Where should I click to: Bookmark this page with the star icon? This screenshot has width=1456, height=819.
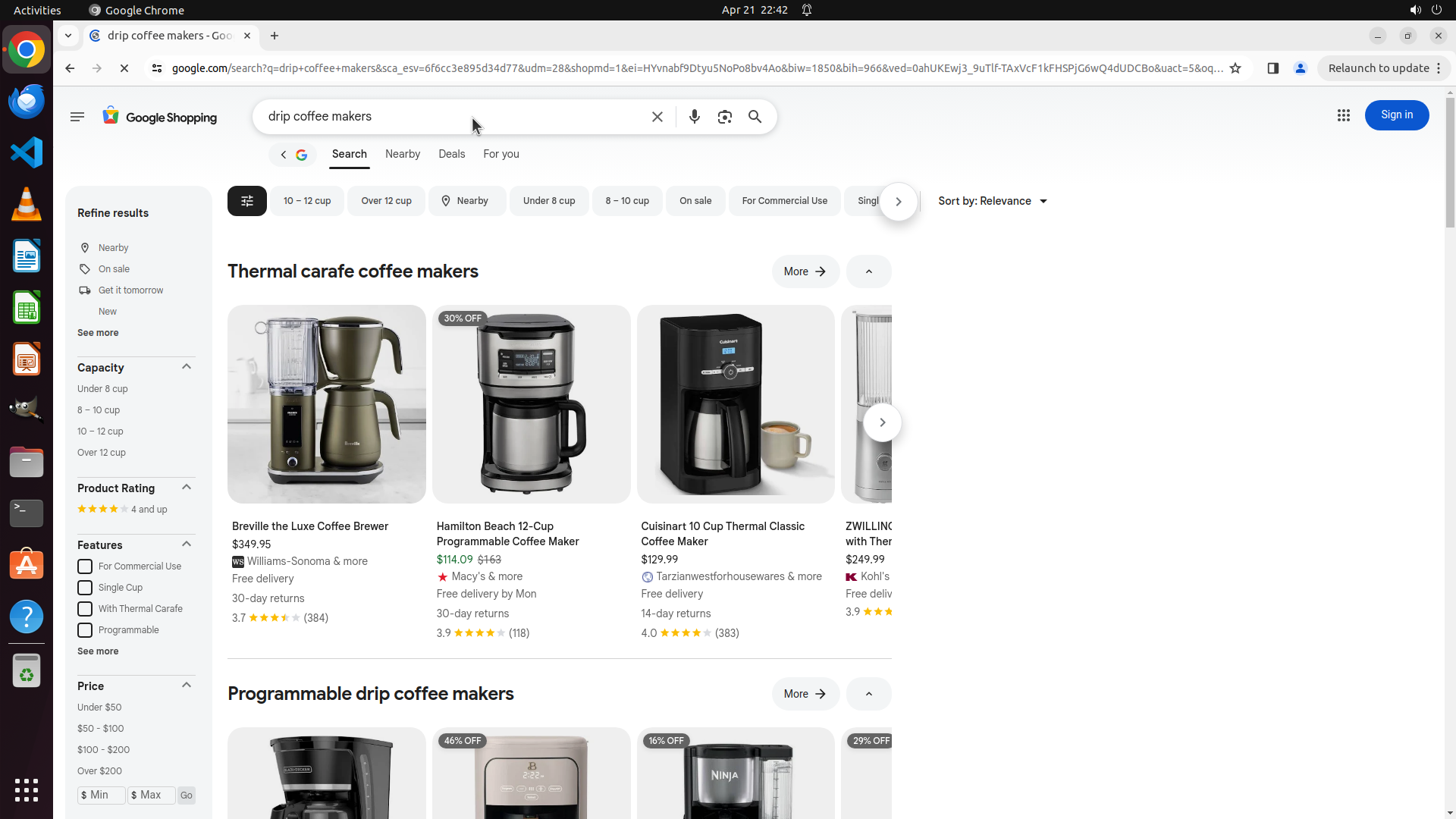point(1235,68)
